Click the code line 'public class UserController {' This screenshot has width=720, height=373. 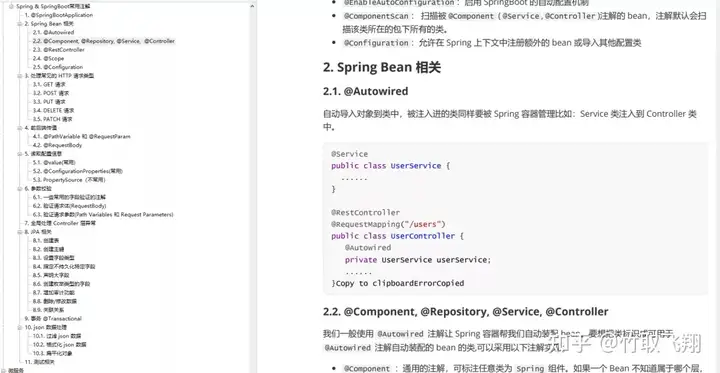(397, 236)
